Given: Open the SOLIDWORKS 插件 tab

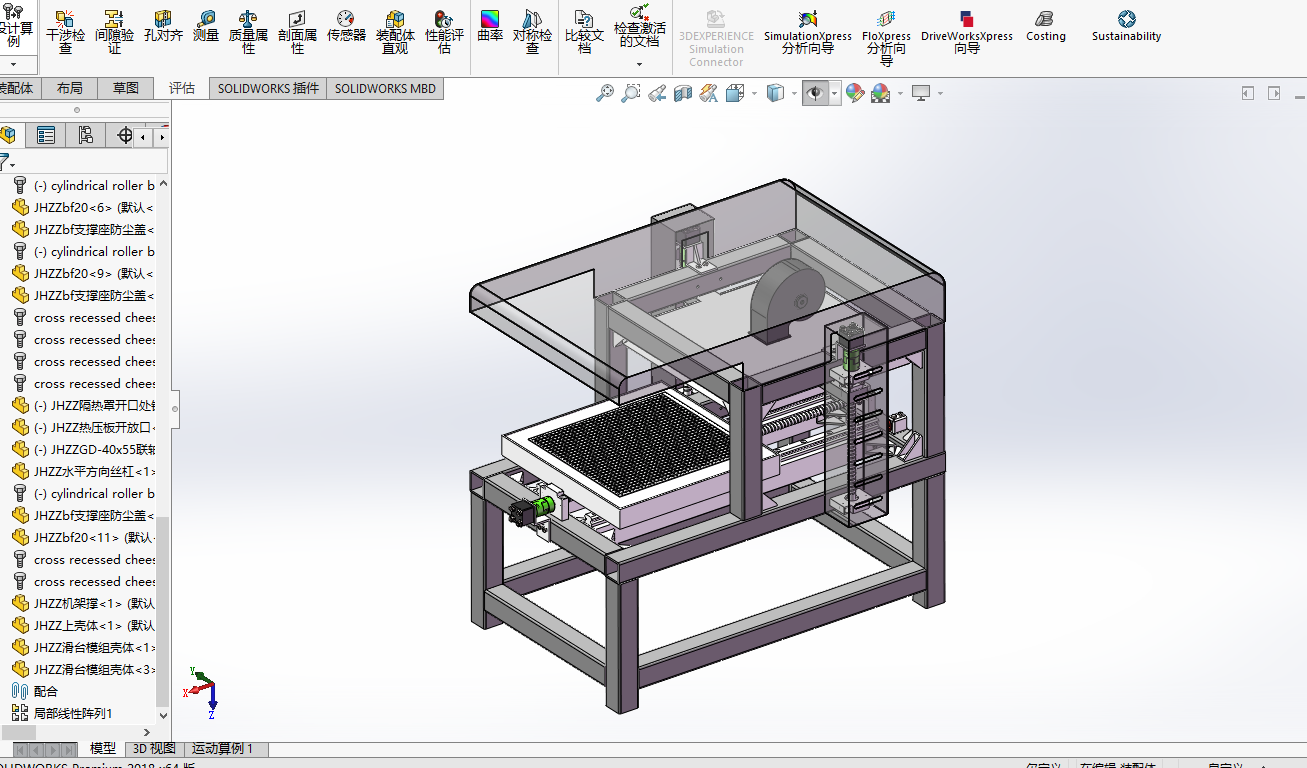Looking at the screenshot, I should (x=268, y=88).
